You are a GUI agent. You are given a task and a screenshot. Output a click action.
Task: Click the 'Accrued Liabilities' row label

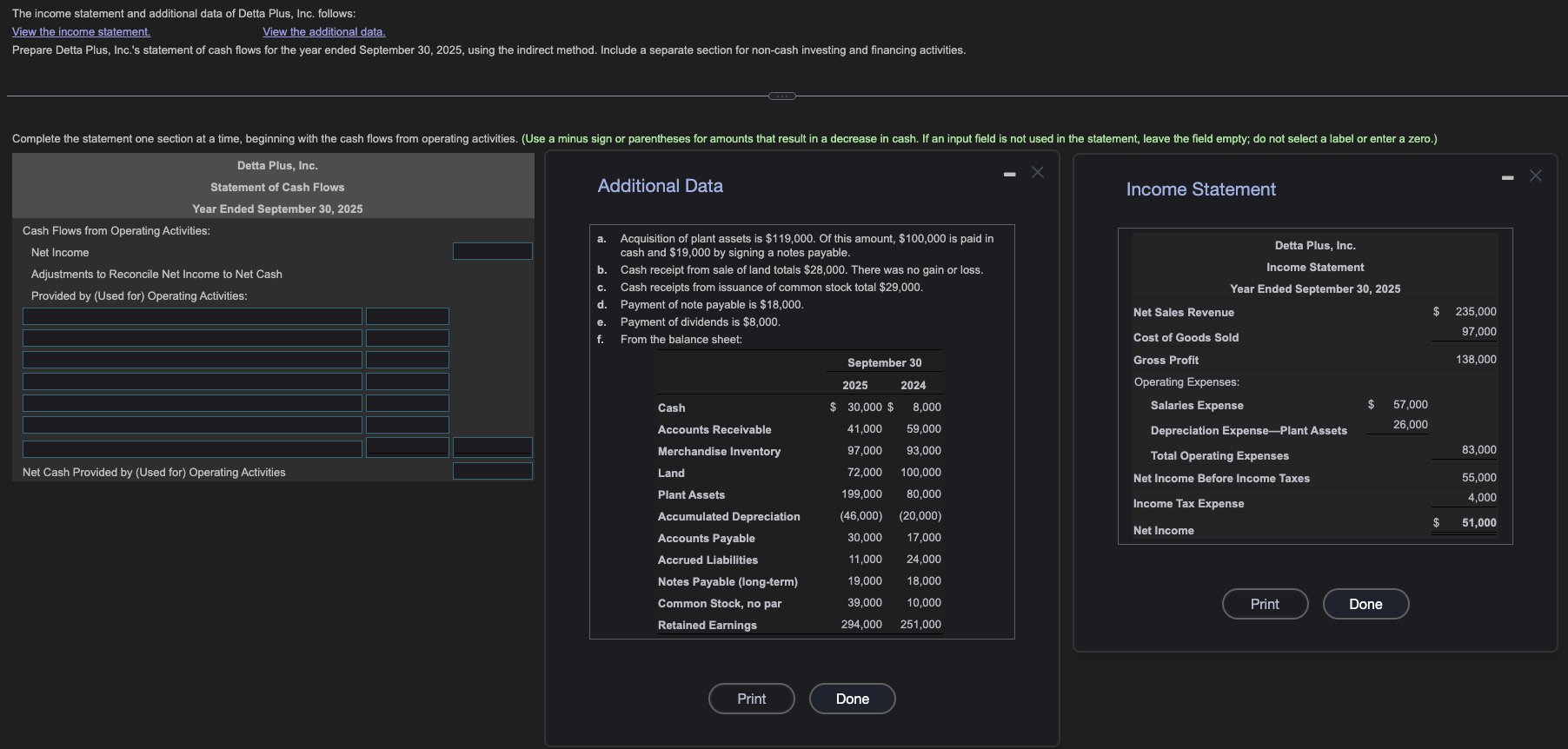pyautogui.click(x=708, y=560)
